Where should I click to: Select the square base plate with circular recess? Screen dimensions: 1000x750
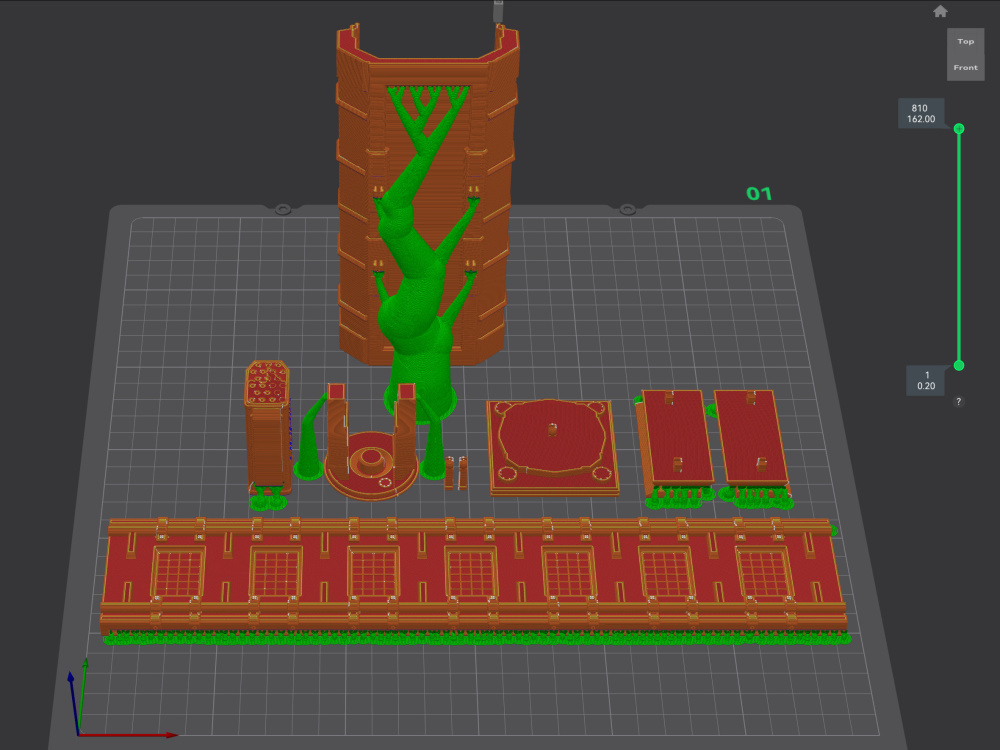pyautogui.click(x=552, y=446)
